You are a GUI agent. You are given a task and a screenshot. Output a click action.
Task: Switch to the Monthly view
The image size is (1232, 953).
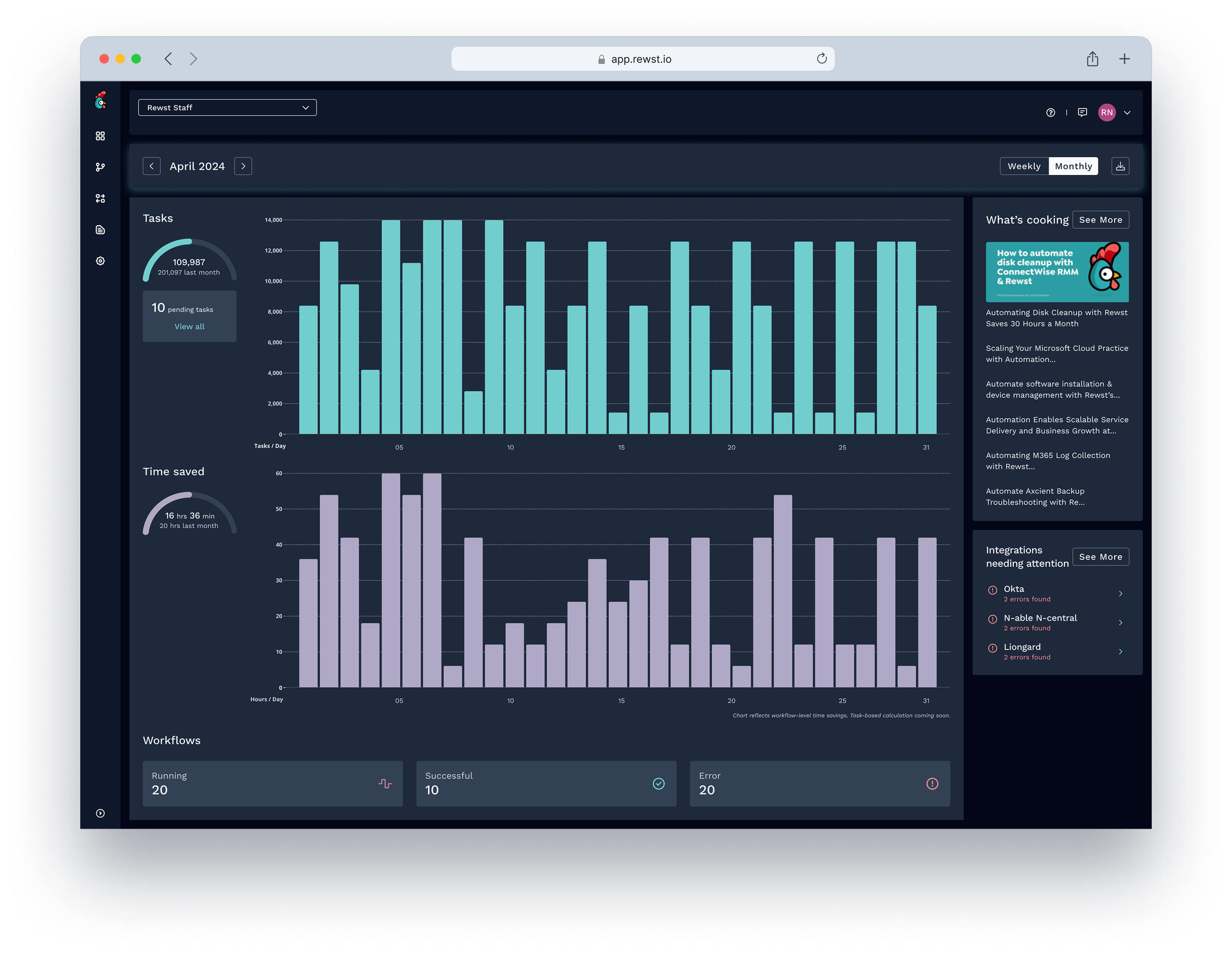pyautogui.click(x=1073, y=167)
